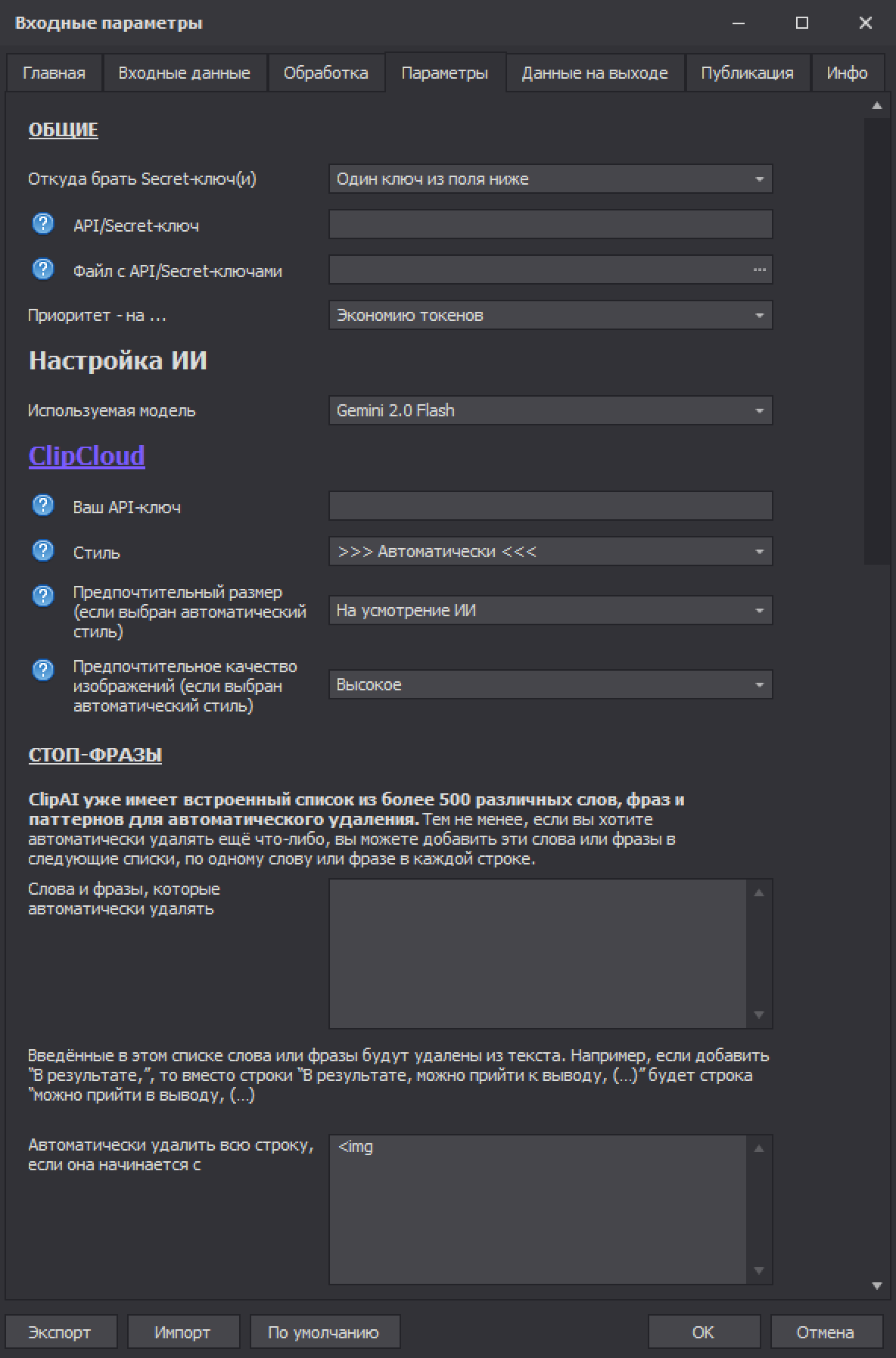896x1358 pixels.
Task: Open the image quality dropdown showing Высокое
Action: [x=550, y=685]
